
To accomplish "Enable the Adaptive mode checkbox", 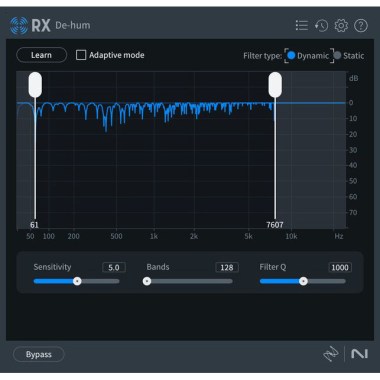I will 81,55.
